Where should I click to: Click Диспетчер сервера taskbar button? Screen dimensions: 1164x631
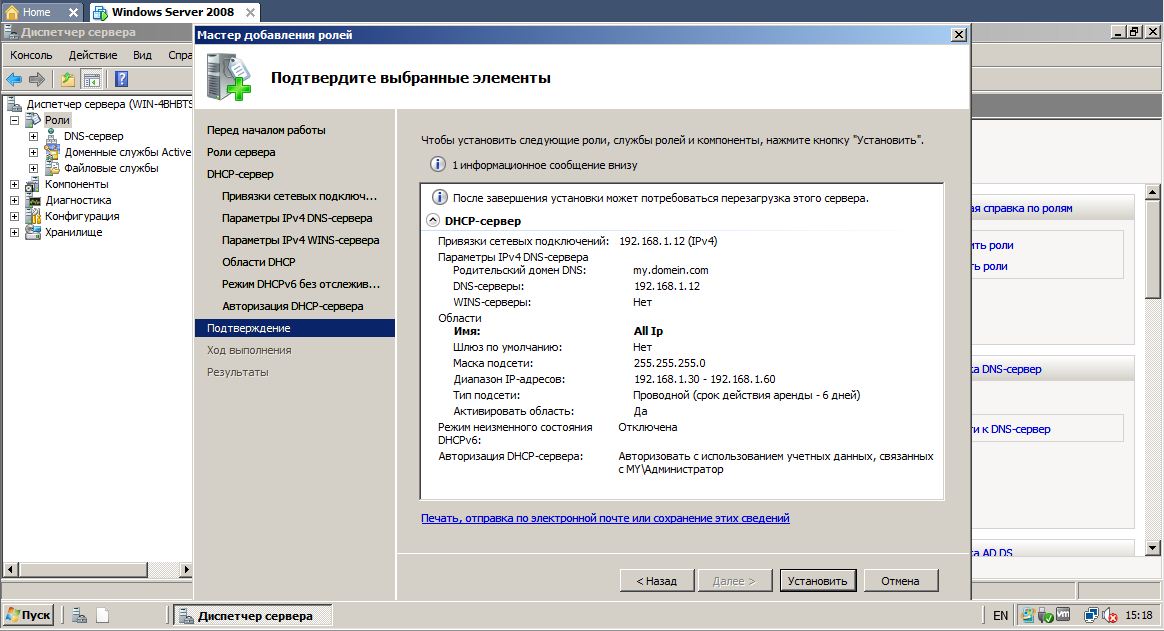(252, 615)
